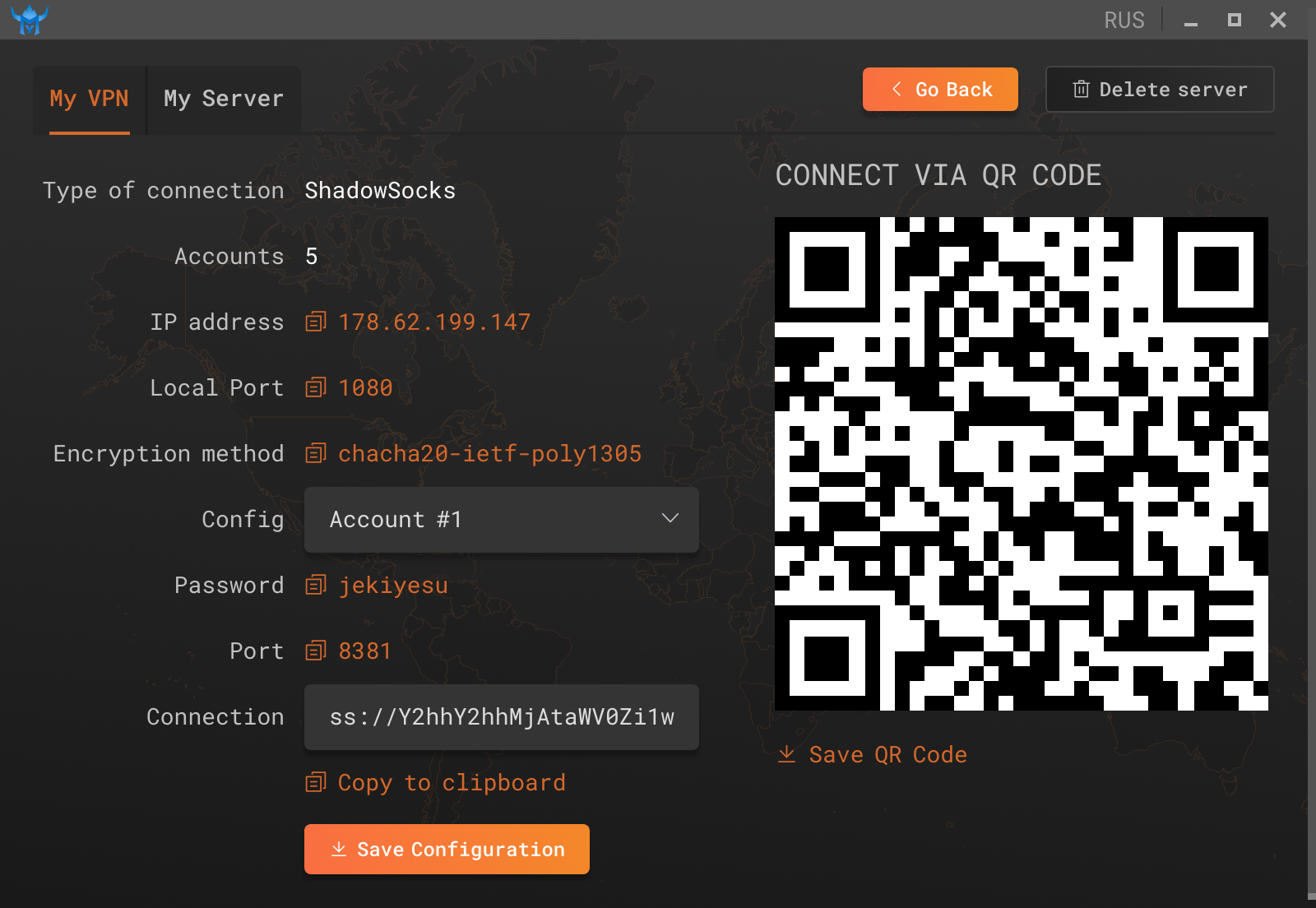Close the application window
This screenshot has height=908, width=1316.
pos(1277,20)
